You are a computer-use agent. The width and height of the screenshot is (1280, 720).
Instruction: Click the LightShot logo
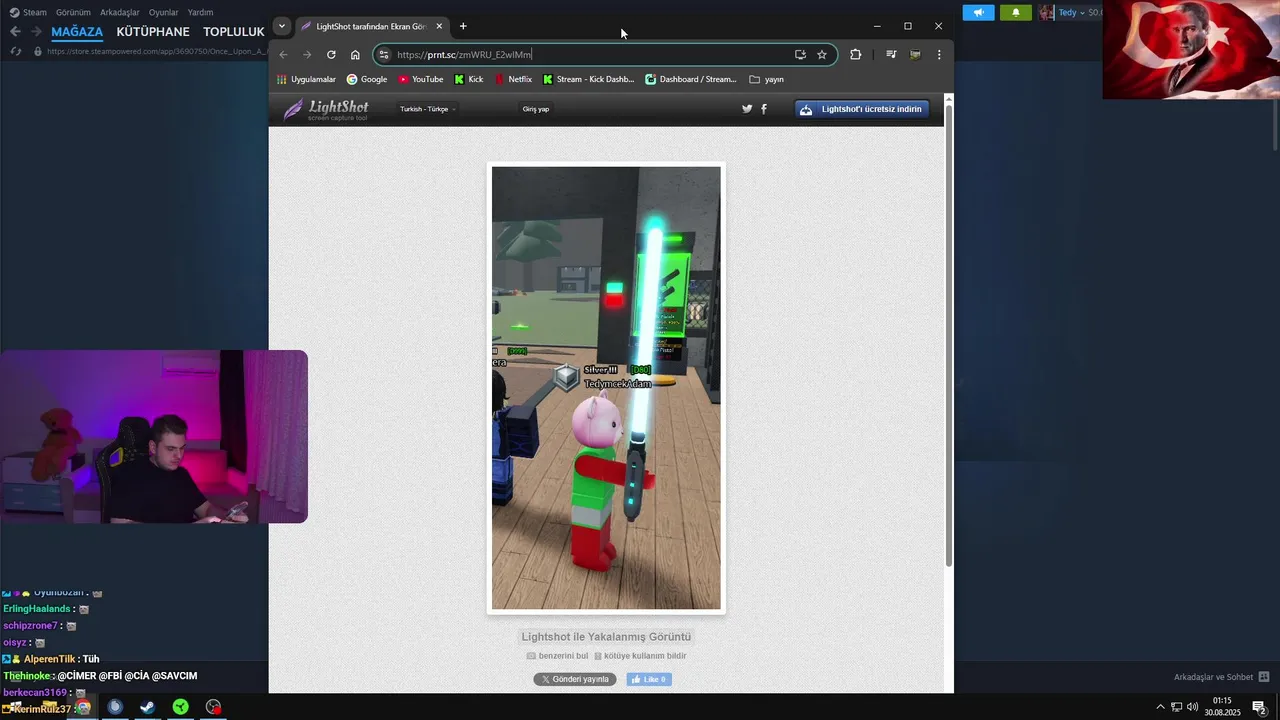point(326,109)
